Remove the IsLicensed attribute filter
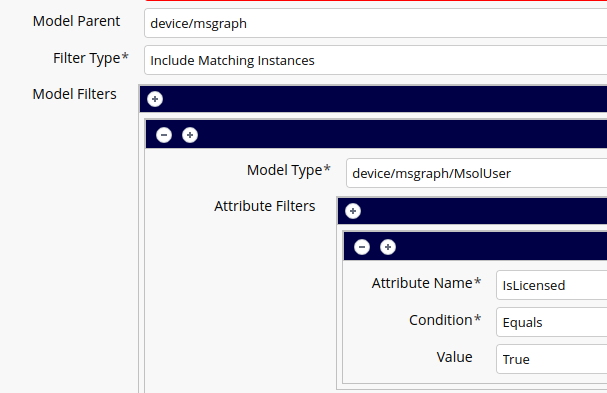Image resolution: width=607 pixels, height=393 pixels. (x=362, y=247)
